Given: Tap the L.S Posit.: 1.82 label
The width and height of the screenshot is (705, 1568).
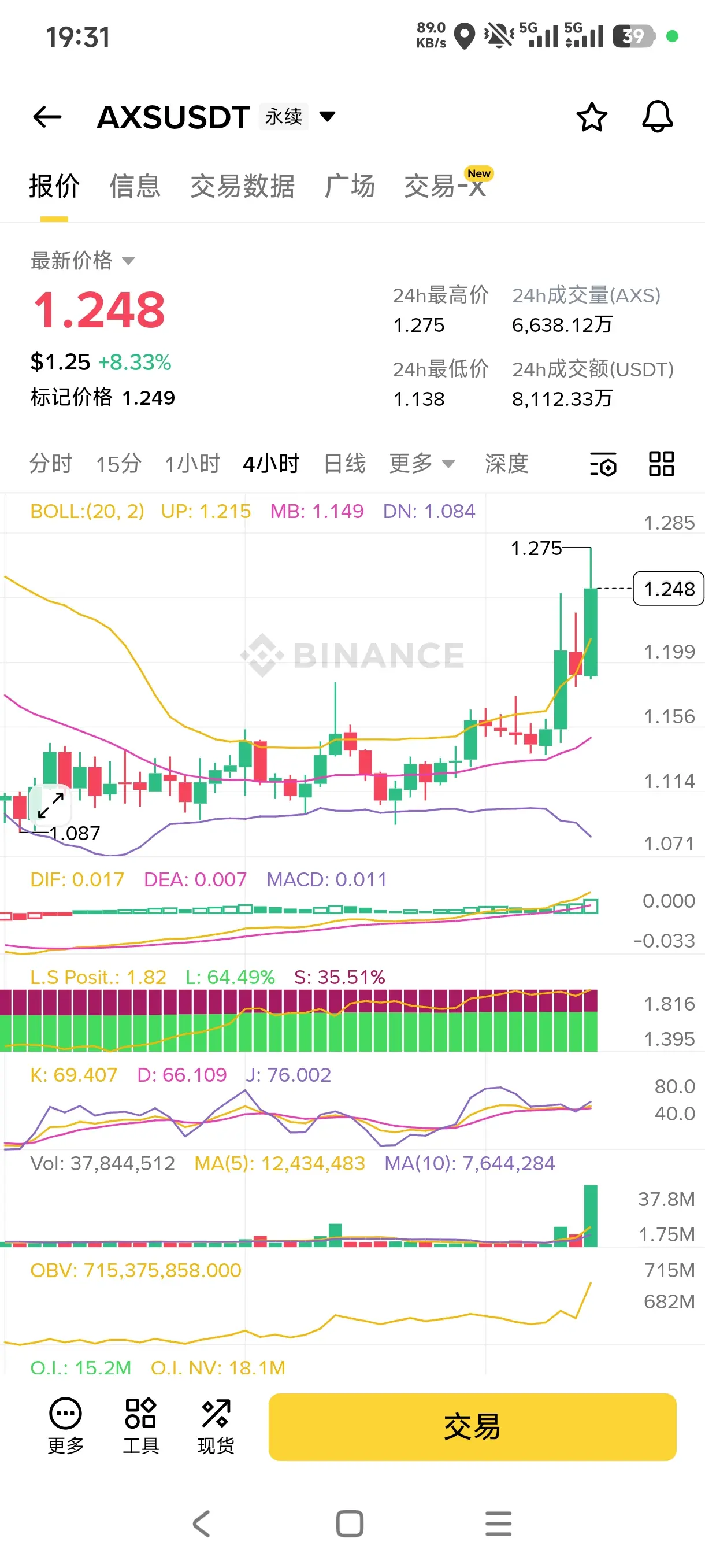Looking at the screenshot, I should point(98,977).
